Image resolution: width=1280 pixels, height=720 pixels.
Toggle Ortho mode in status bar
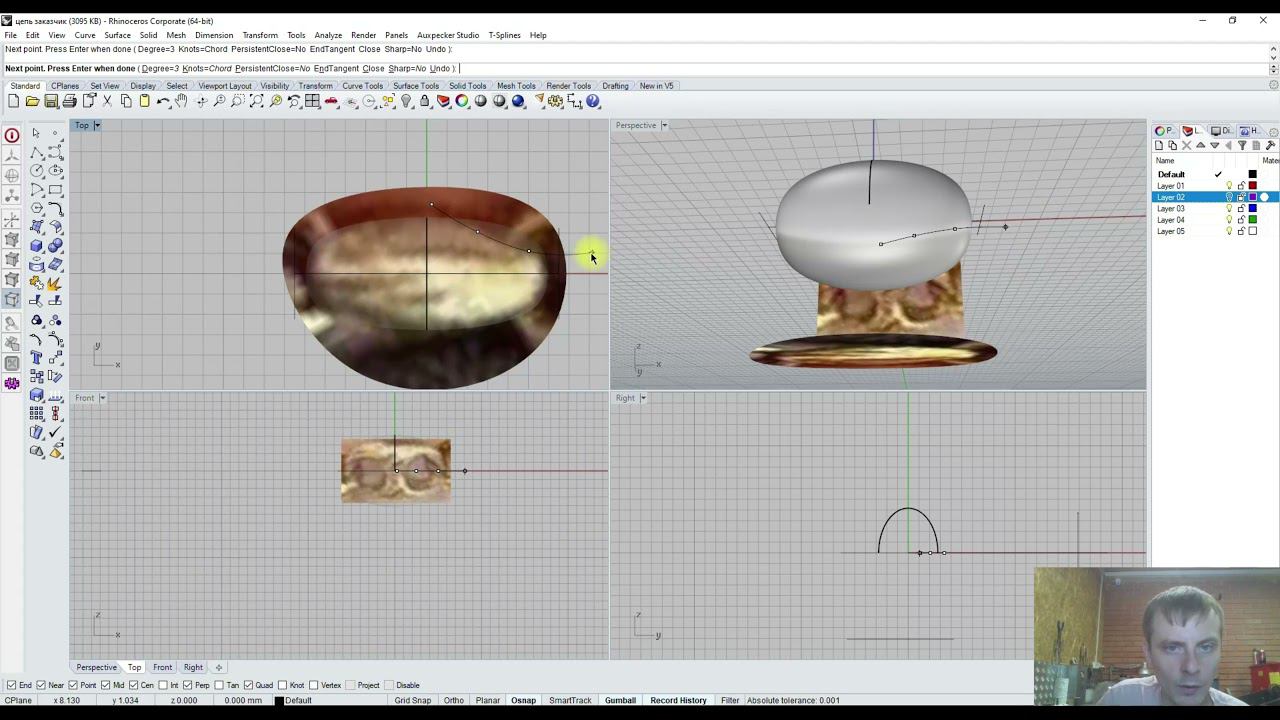(453, 700)
